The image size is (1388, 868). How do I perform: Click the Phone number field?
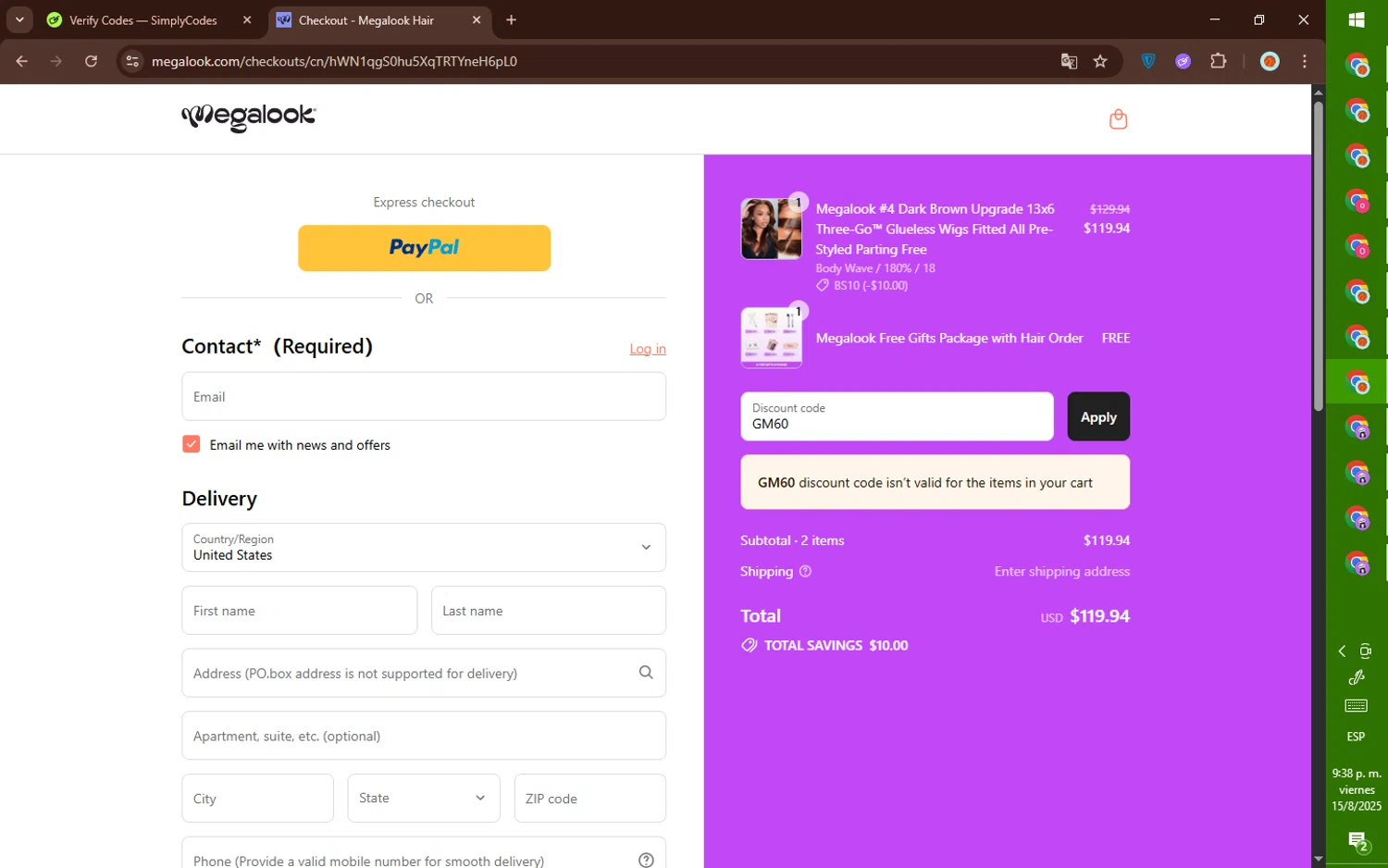point(424,853)
